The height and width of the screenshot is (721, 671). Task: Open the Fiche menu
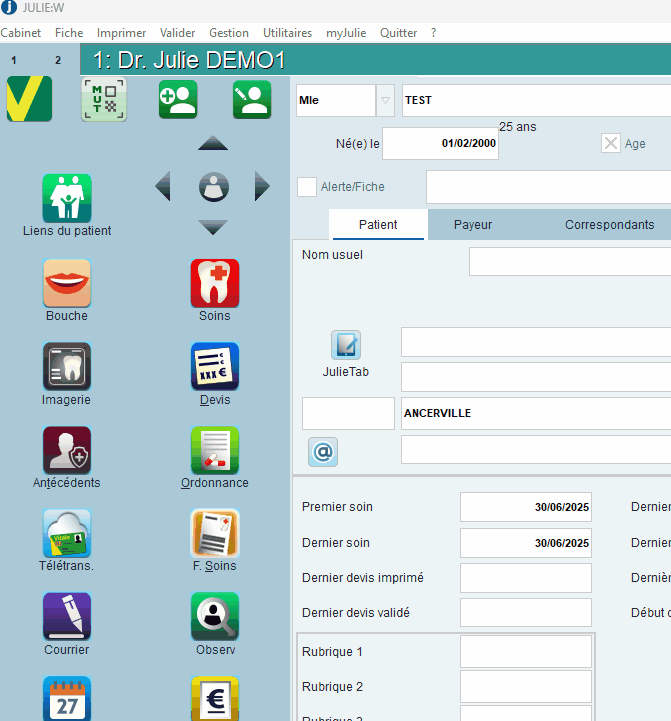coord(69,33)
